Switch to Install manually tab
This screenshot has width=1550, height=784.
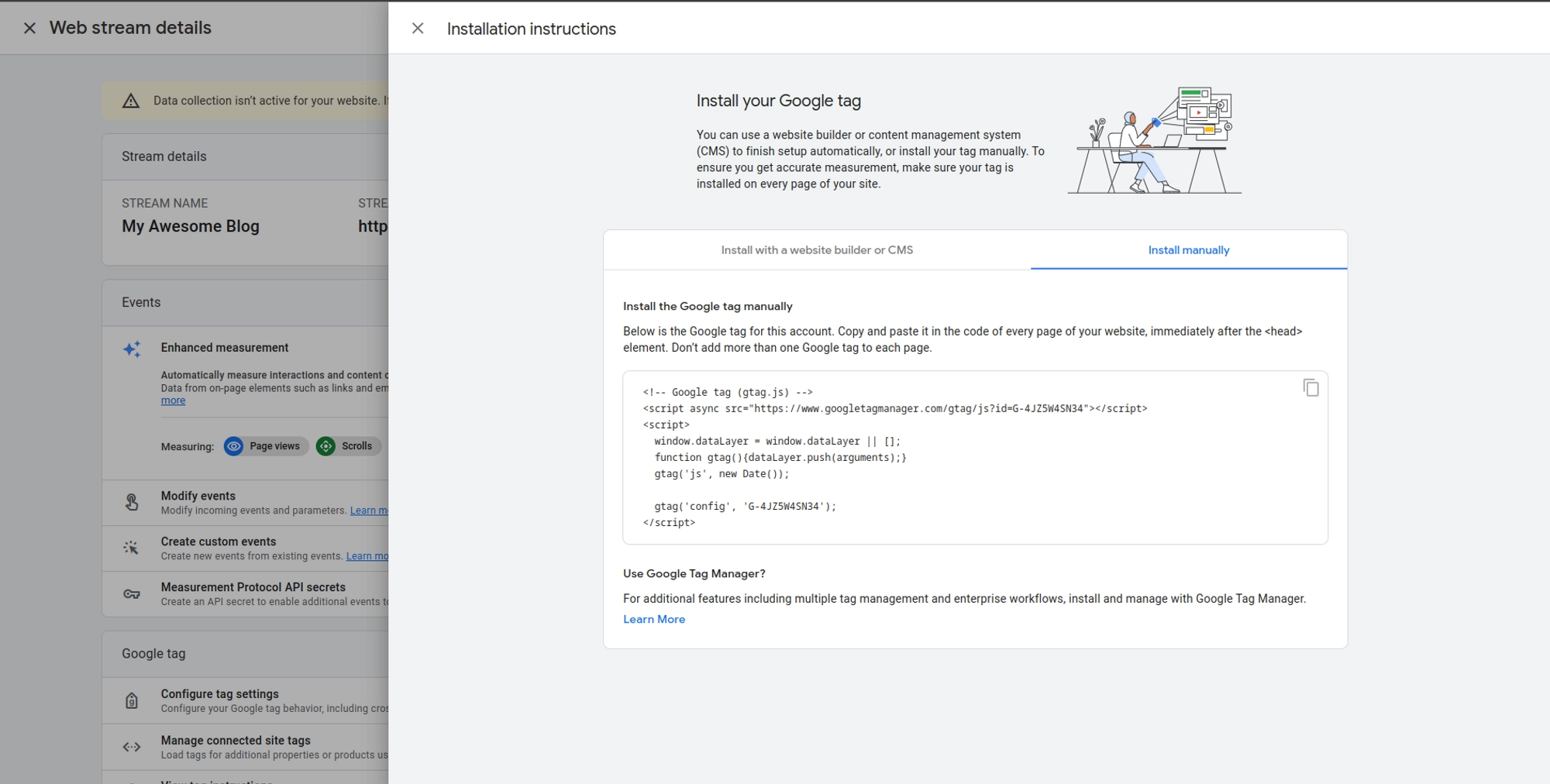pyautogui.click(x=1188, y=250)
